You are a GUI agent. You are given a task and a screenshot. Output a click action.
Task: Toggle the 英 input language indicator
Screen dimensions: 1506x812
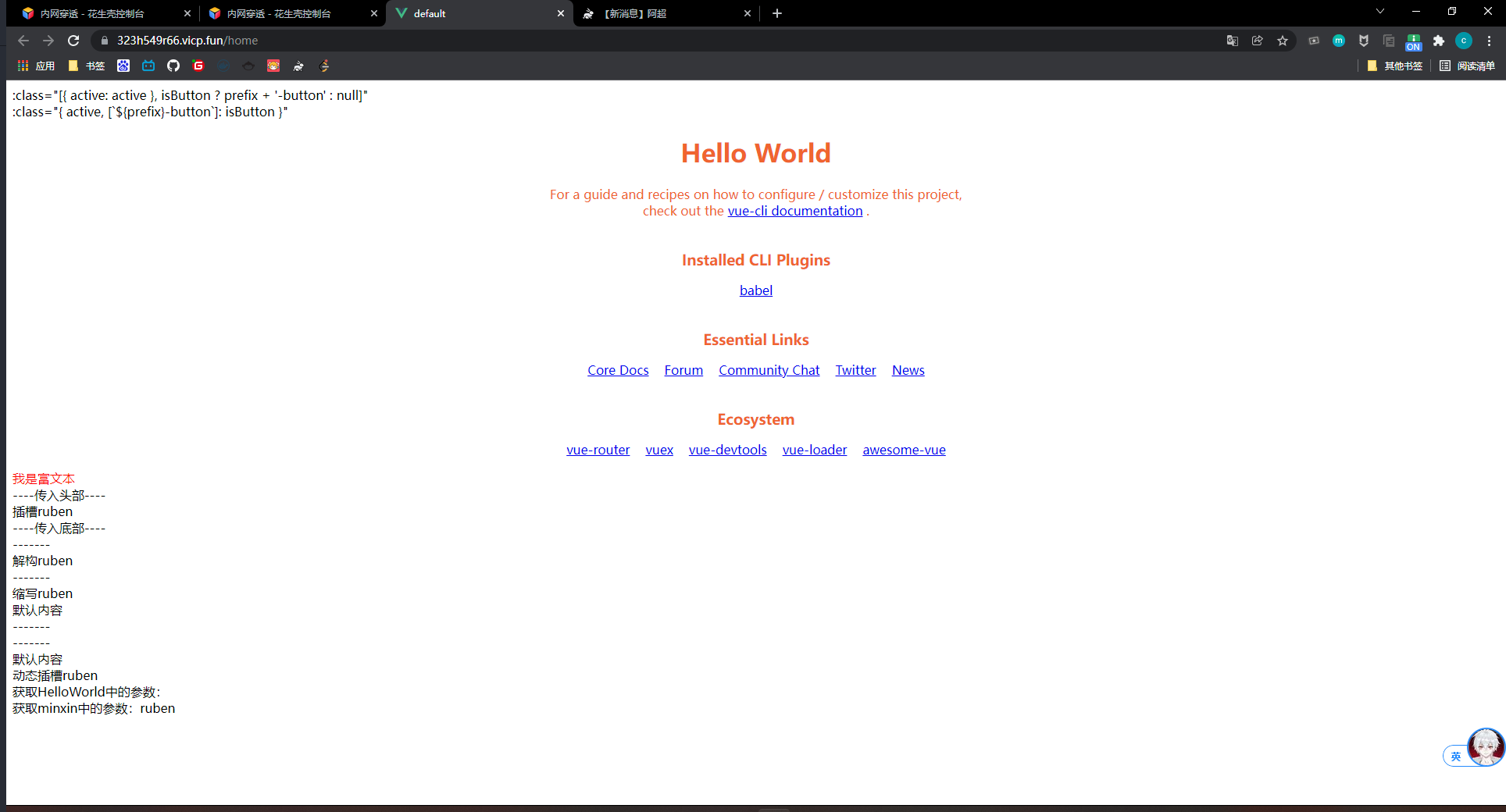tap(1455, 756)
